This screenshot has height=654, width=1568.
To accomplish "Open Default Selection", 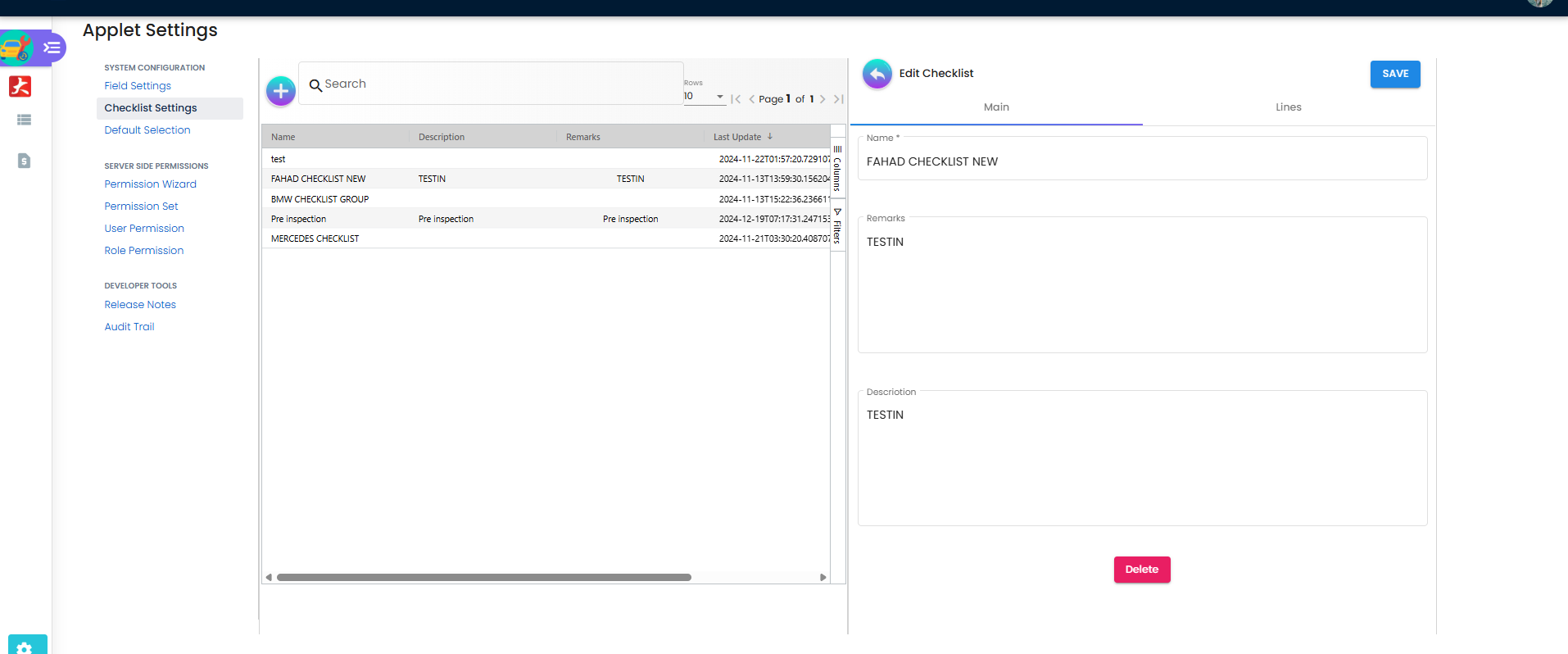I will point(147,130).
